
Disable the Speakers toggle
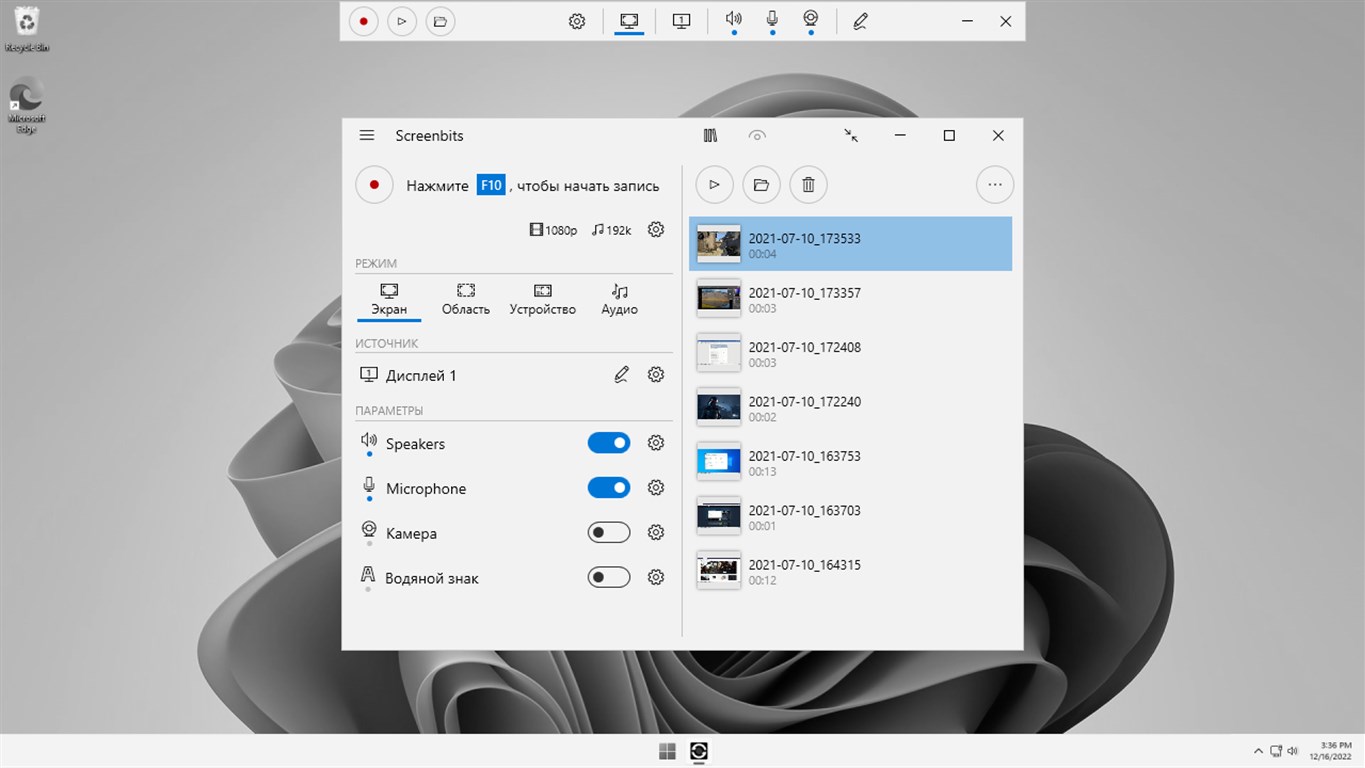coord(609,443)
